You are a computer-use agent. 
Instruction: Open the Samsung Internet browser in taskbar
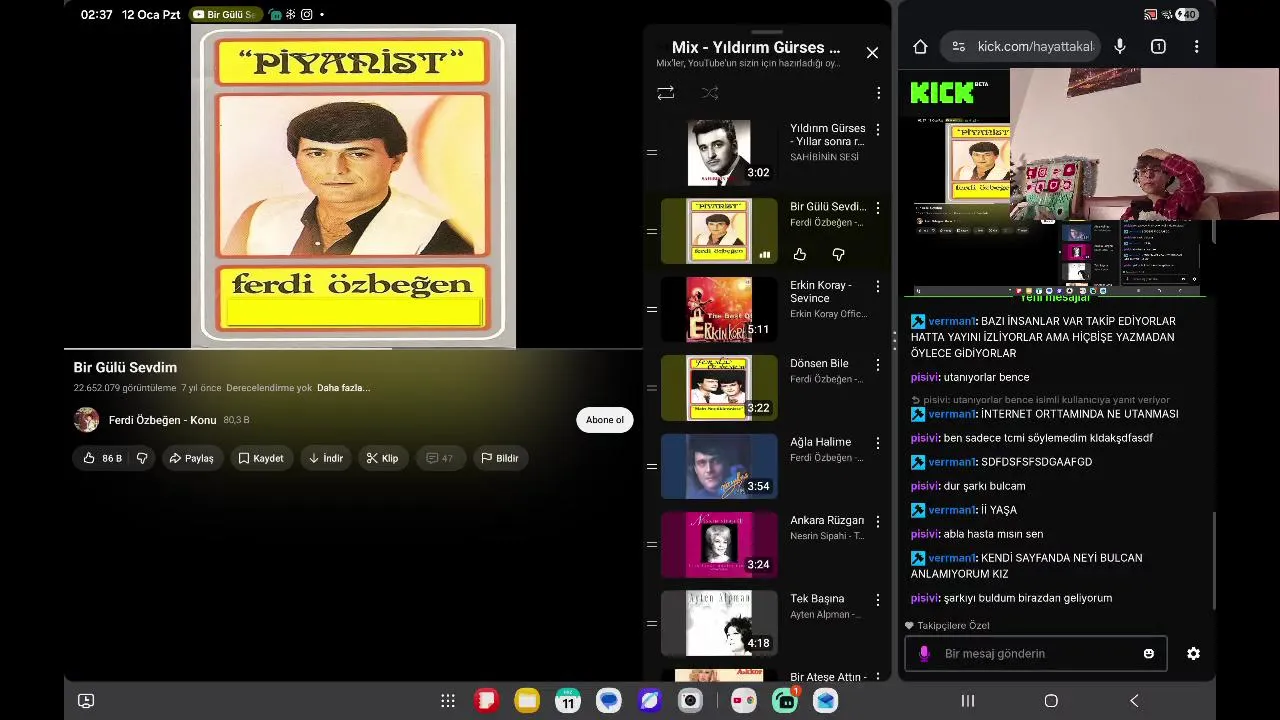pyautogui.click(x=649, y=701)
